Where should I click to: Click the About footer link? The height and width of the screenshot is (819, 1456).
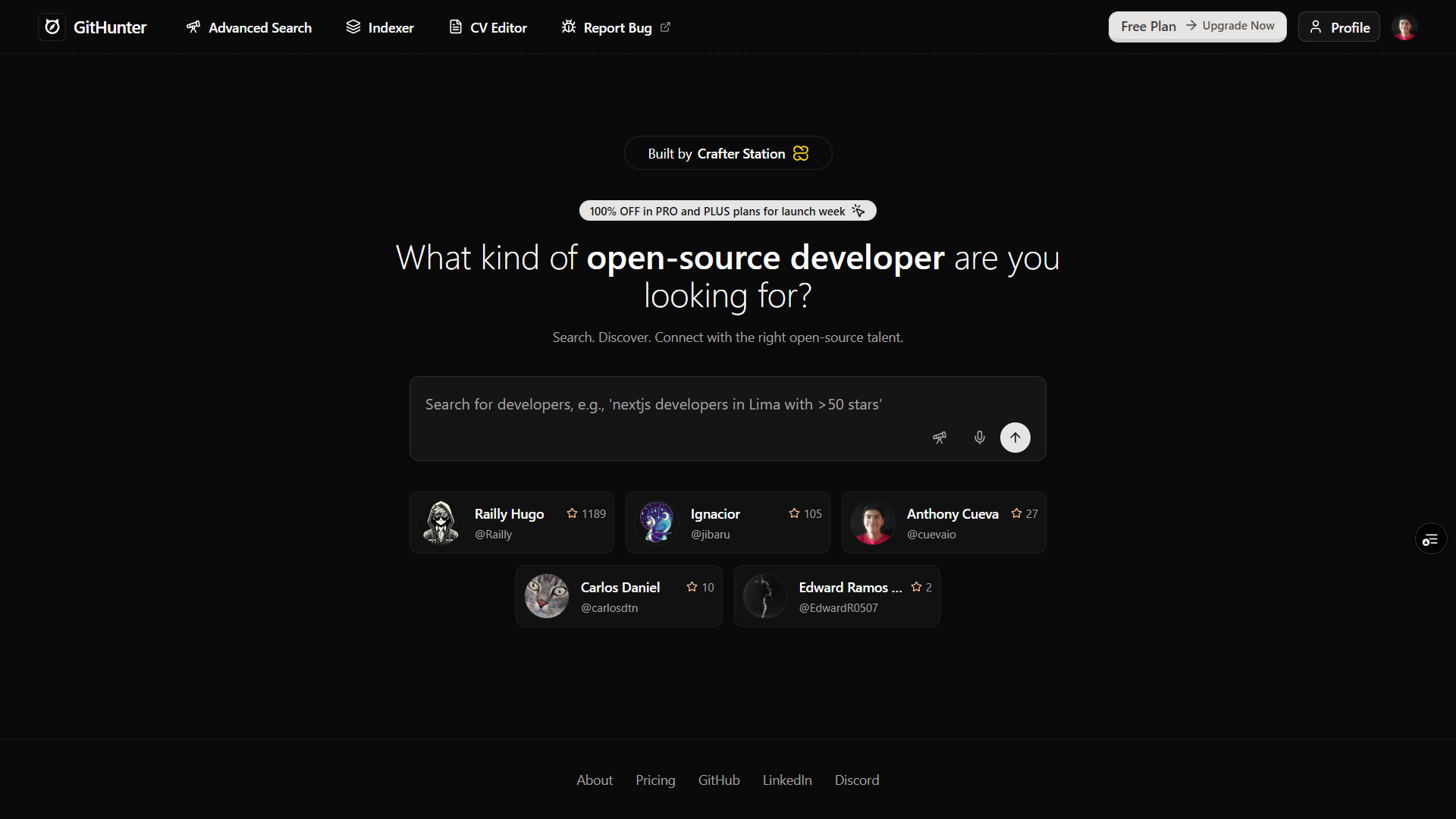pos(594,780)
